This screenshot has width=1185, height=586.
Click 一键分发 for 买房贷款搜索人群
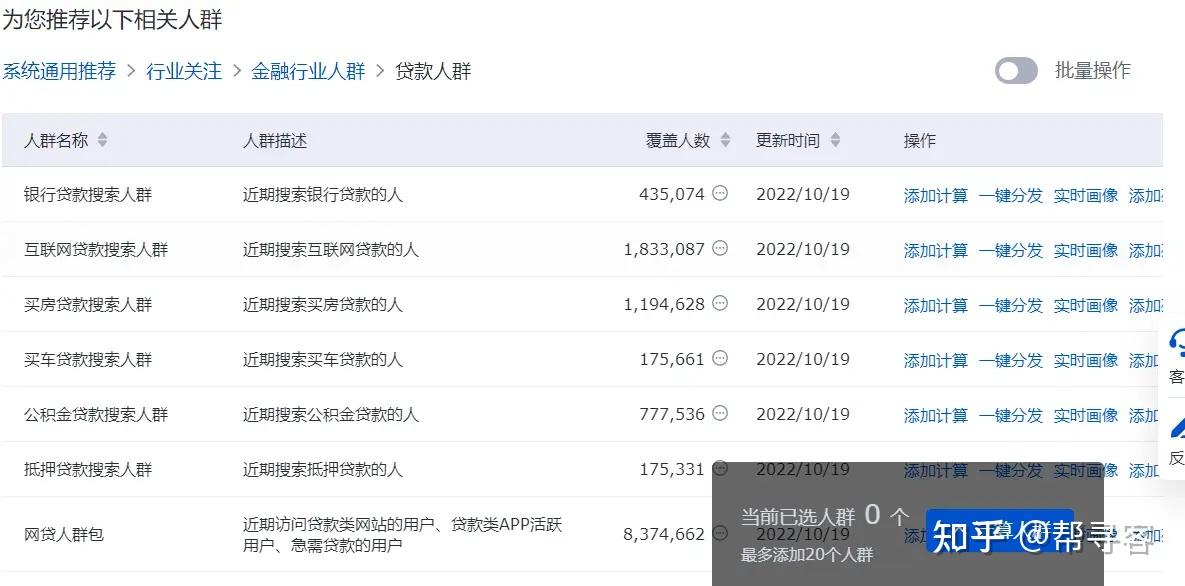tap(1010, 305)
